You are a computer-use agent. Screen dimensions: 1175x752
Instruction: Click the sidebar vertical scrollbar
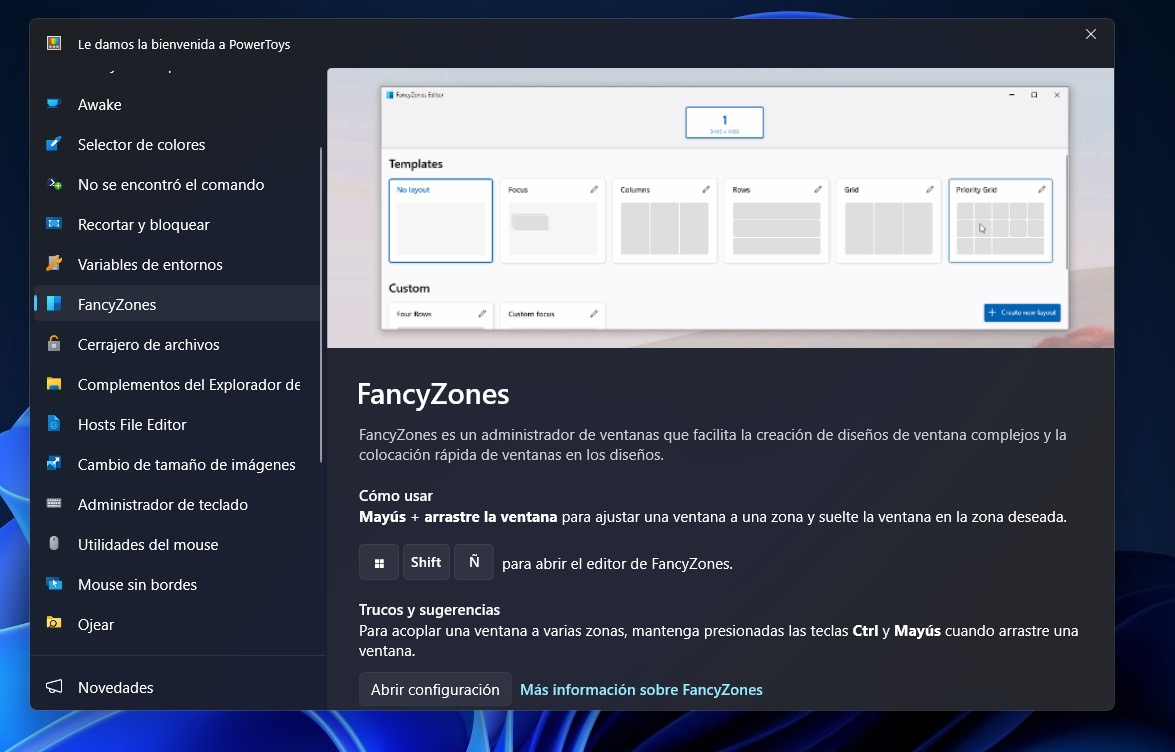(x=321, y=304)
